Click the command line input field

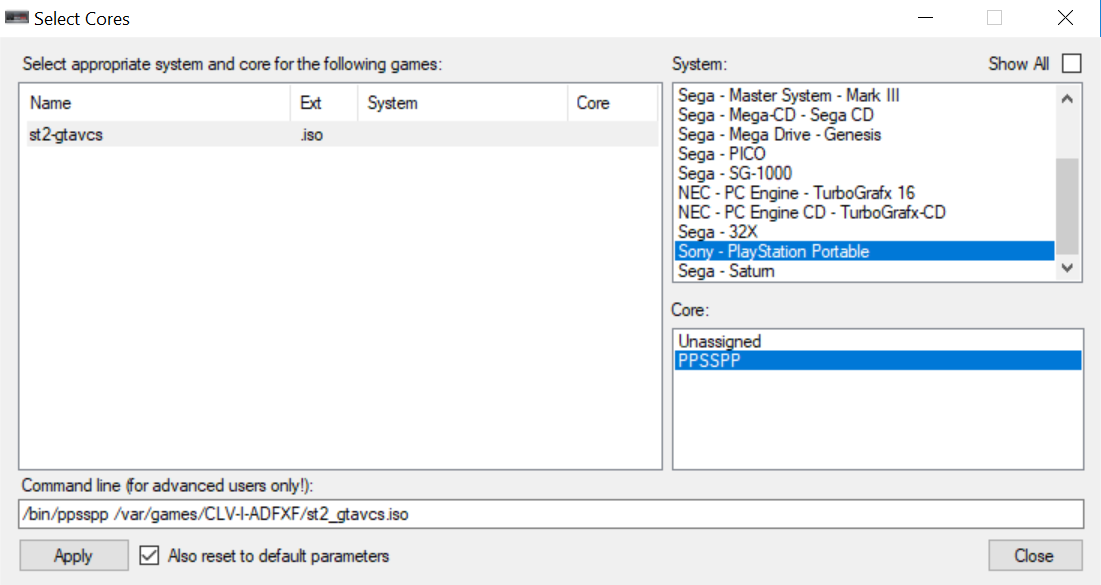tap(551, 514)
